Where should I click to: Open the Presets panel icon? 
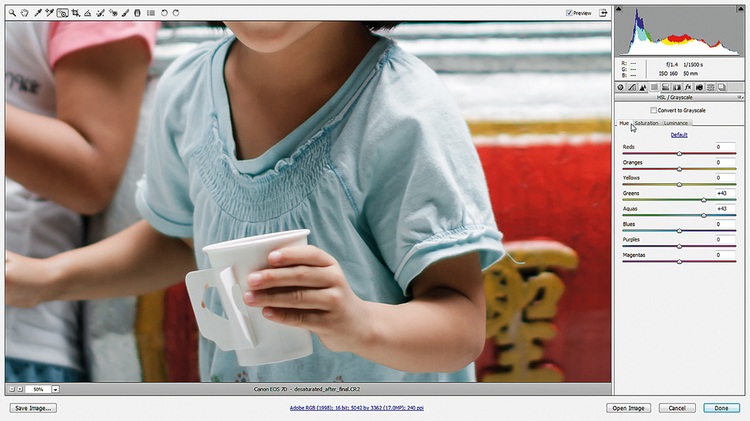(711, 87)
